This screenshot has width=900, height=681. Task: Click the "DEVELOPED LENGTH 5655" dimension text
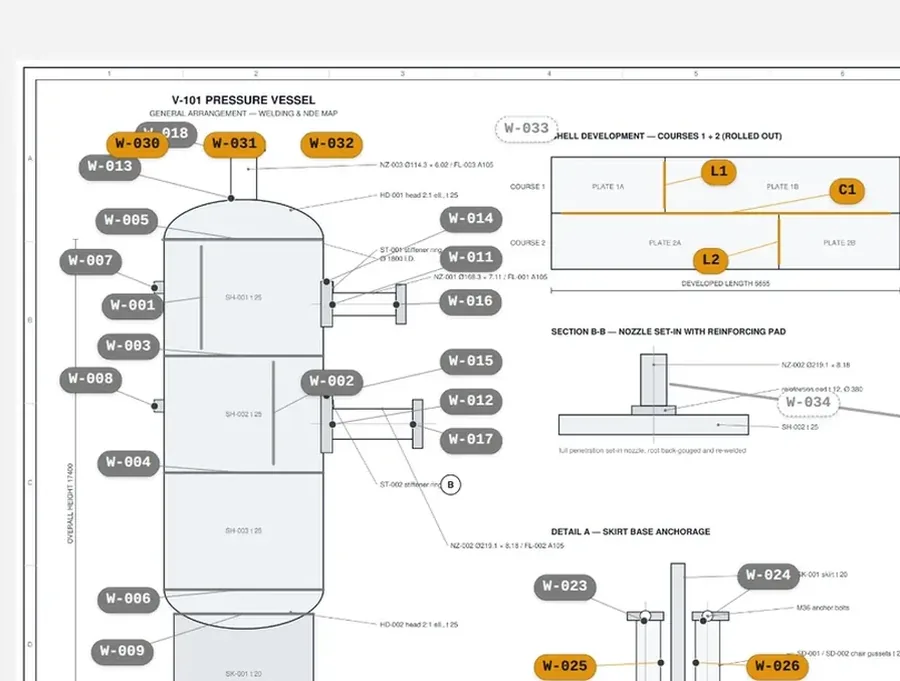click(726, 284)
